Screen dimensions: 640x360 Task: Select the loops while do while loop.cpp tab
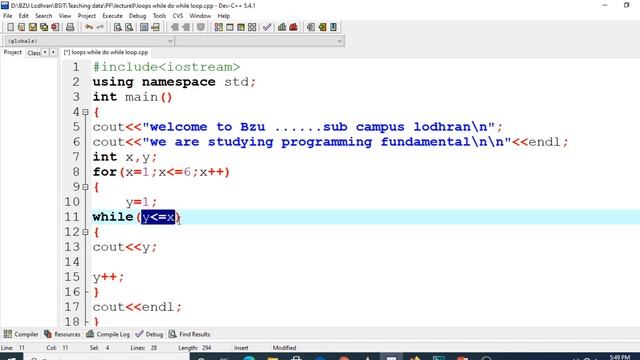pyautogui.click(x=106, y=52)
